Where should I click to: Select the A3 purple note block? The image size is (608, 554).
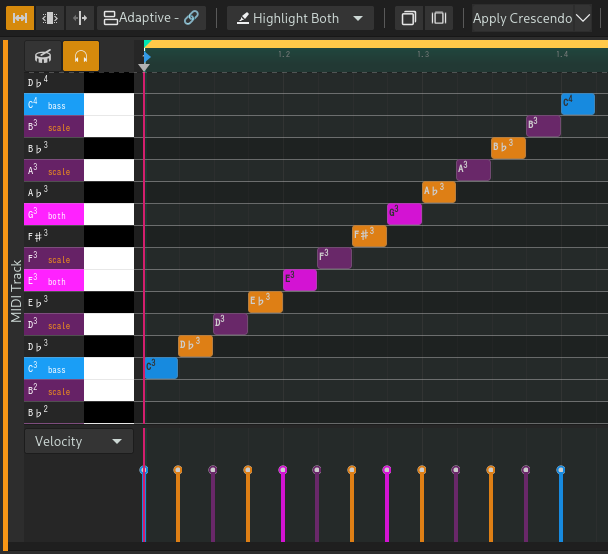tap(473, 170)
